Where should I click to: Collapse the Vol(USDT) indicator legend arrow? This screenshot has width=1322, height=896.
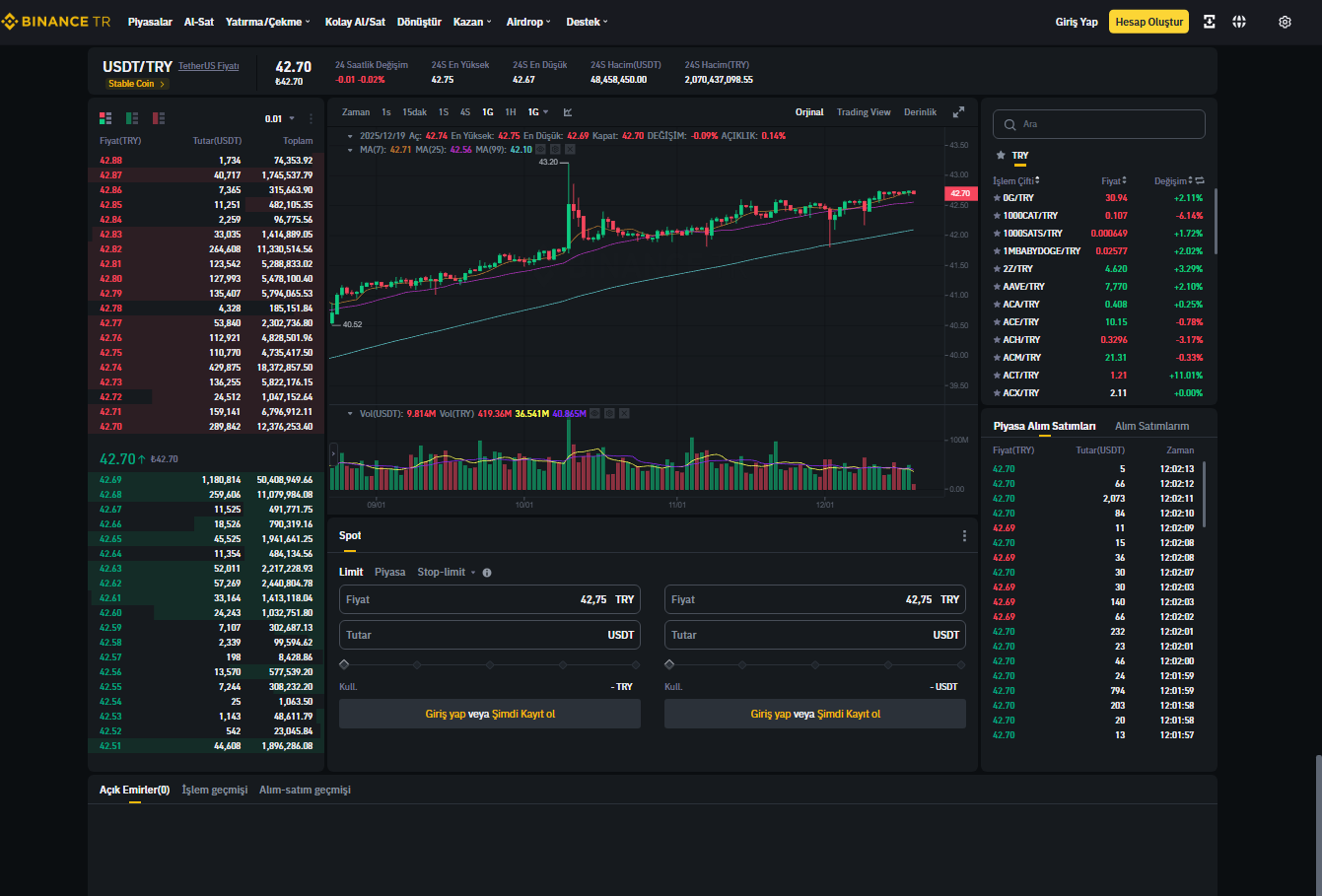(351, 414)
